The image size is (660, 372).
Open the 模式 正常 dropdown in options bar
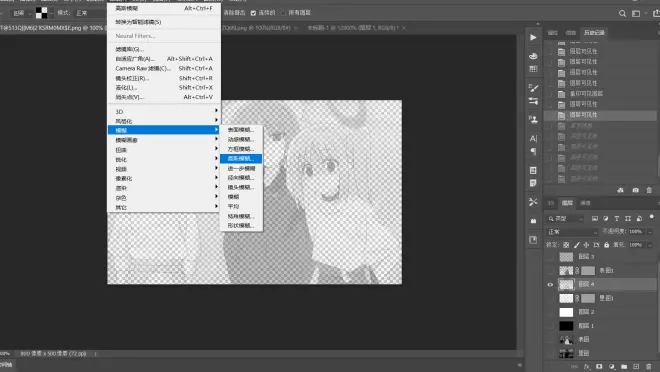pyautogui.click(x=90, y=13)
